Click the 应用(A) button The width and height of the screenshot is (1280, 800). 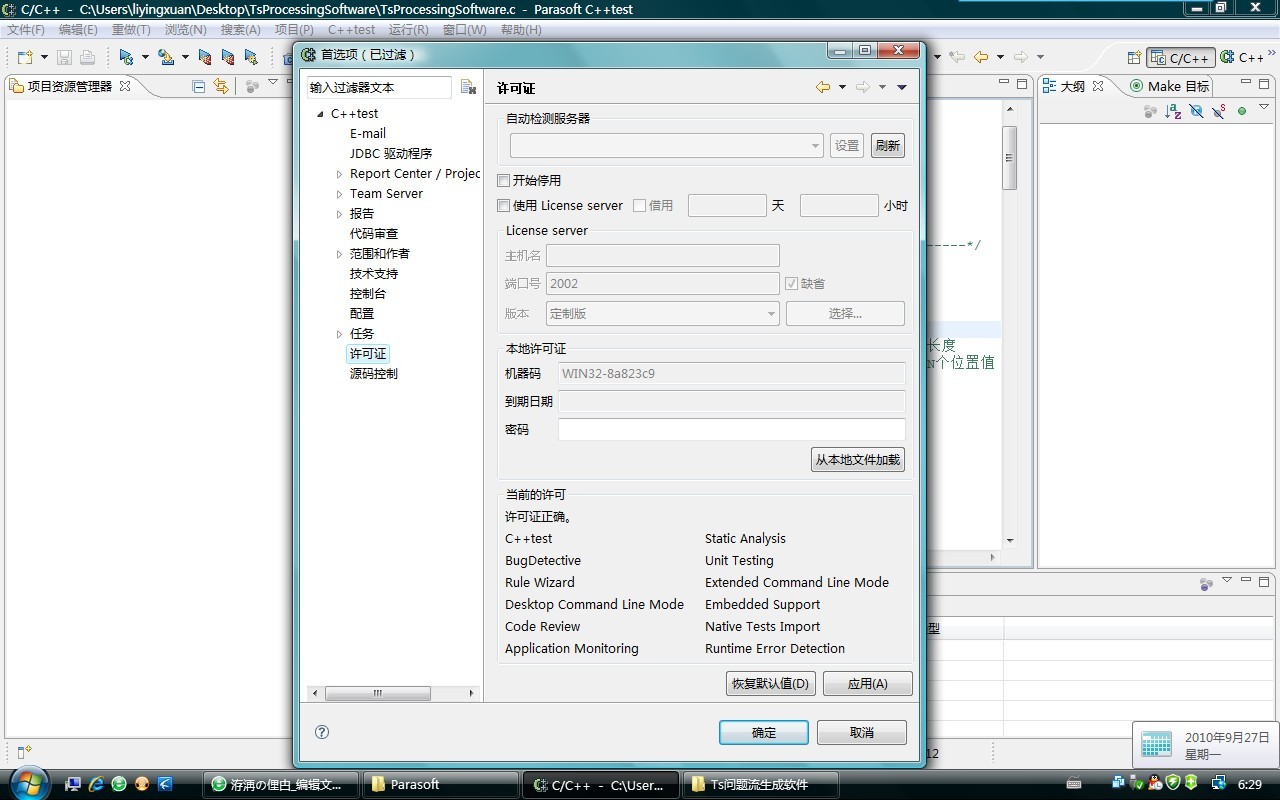(x=867, y=684)
